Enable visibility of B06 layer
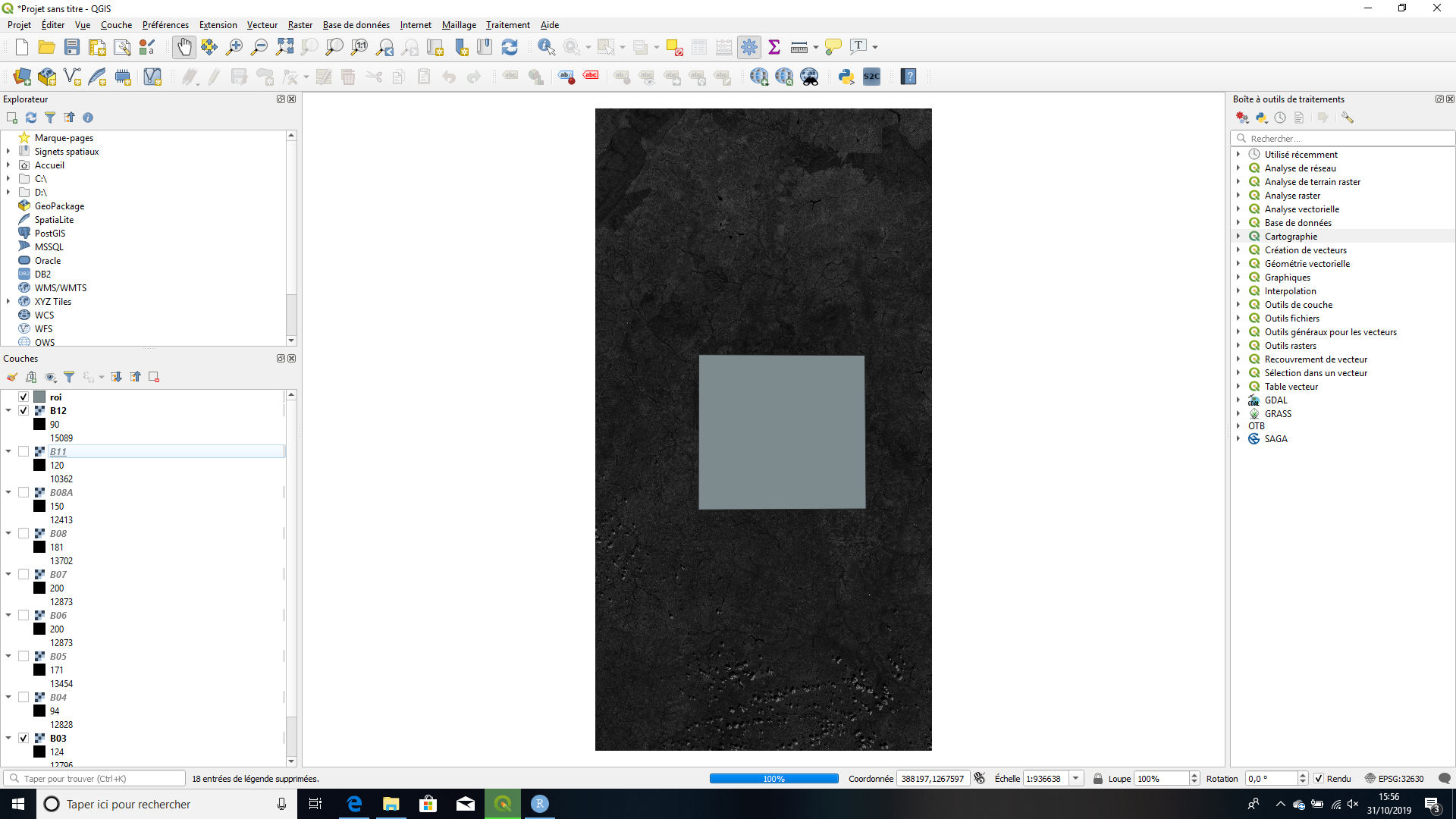This screenshot has width=1456, height=819. (x=24, y=616)
